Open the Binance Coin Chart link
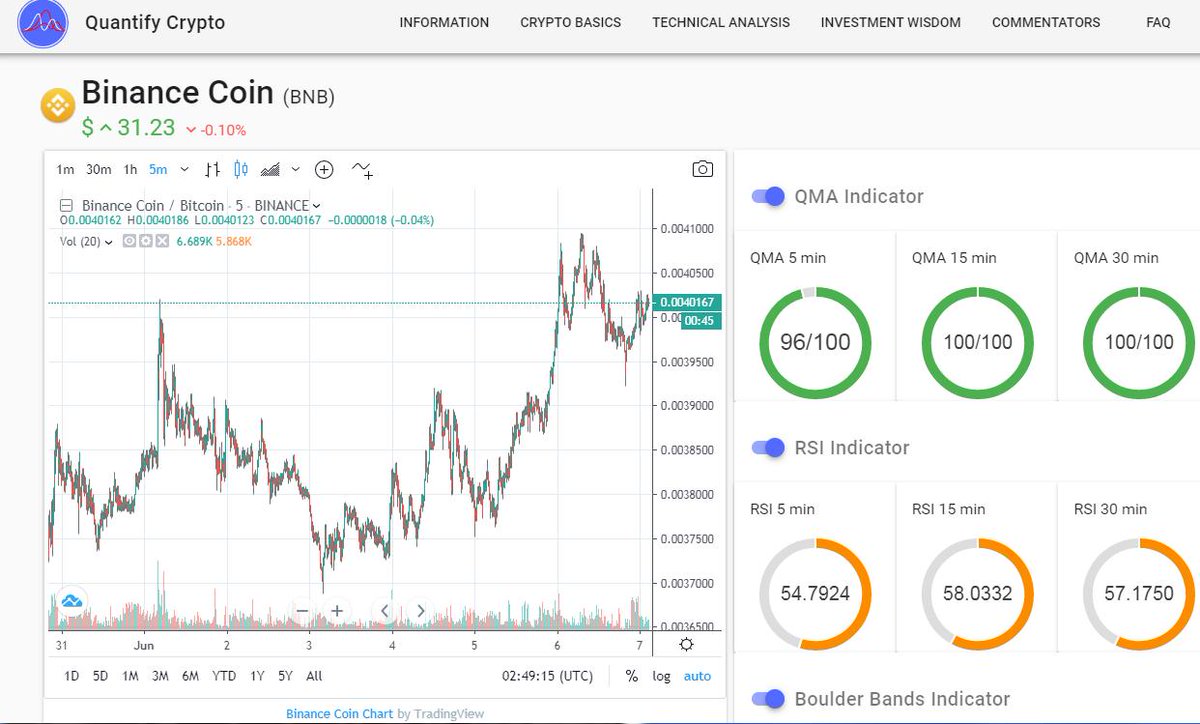Screen dimensions: 1200x724 (339, 714)
